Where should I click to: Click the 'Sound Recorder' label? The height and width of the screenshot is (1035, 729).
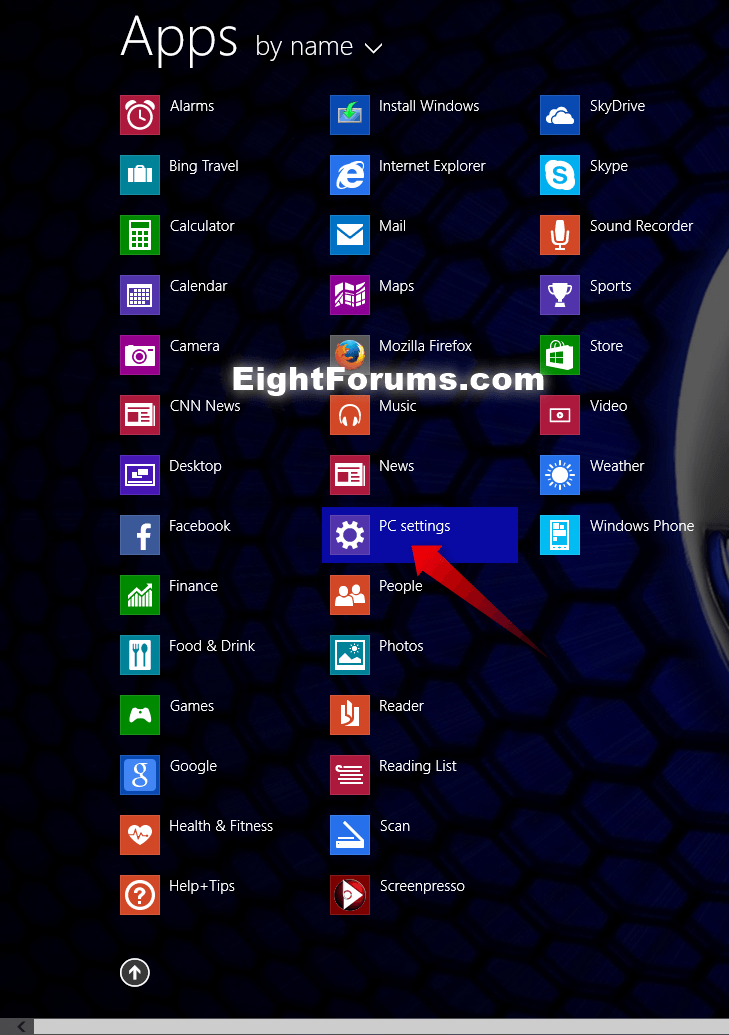click(641, 226)
